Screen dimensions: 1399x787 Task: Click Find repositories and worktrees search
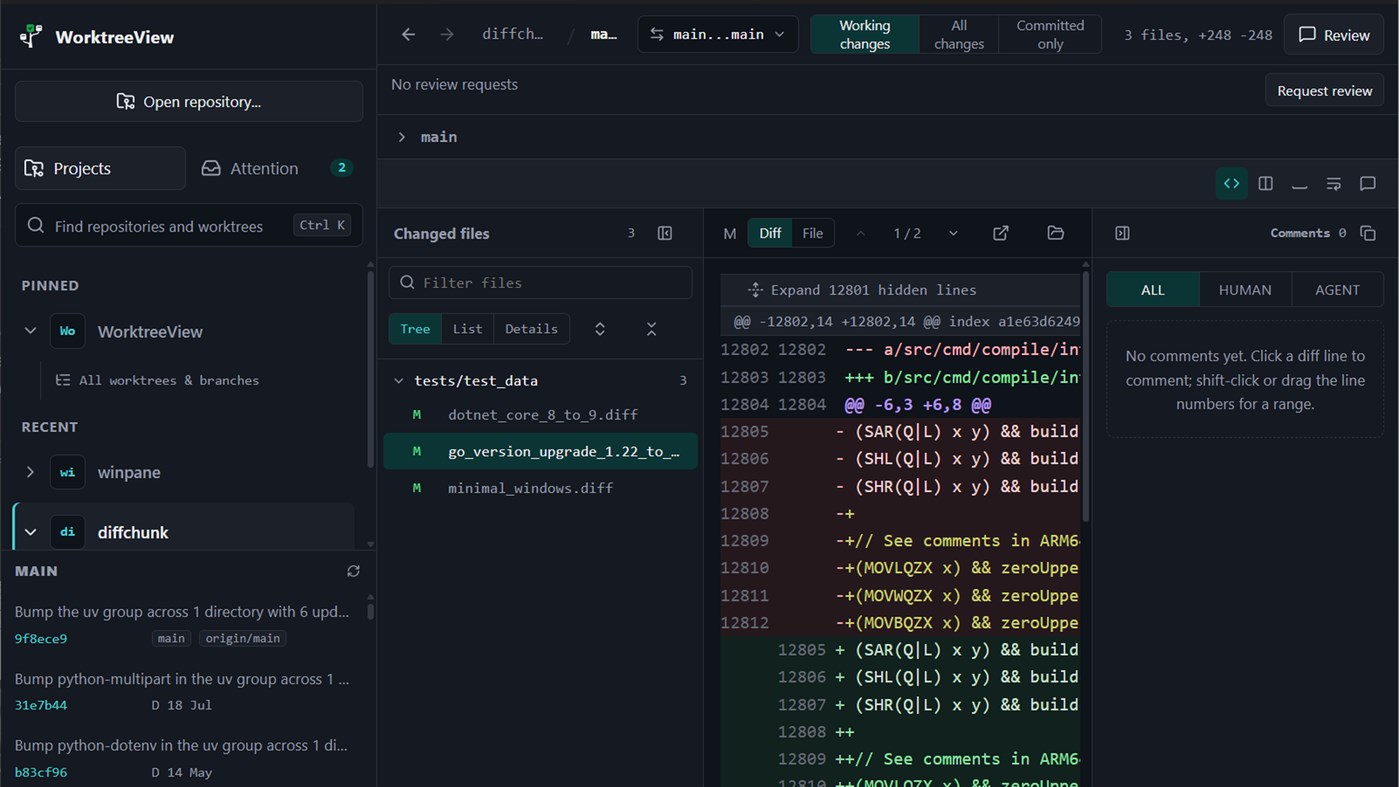pyautogui.click(x=189, y=226)
